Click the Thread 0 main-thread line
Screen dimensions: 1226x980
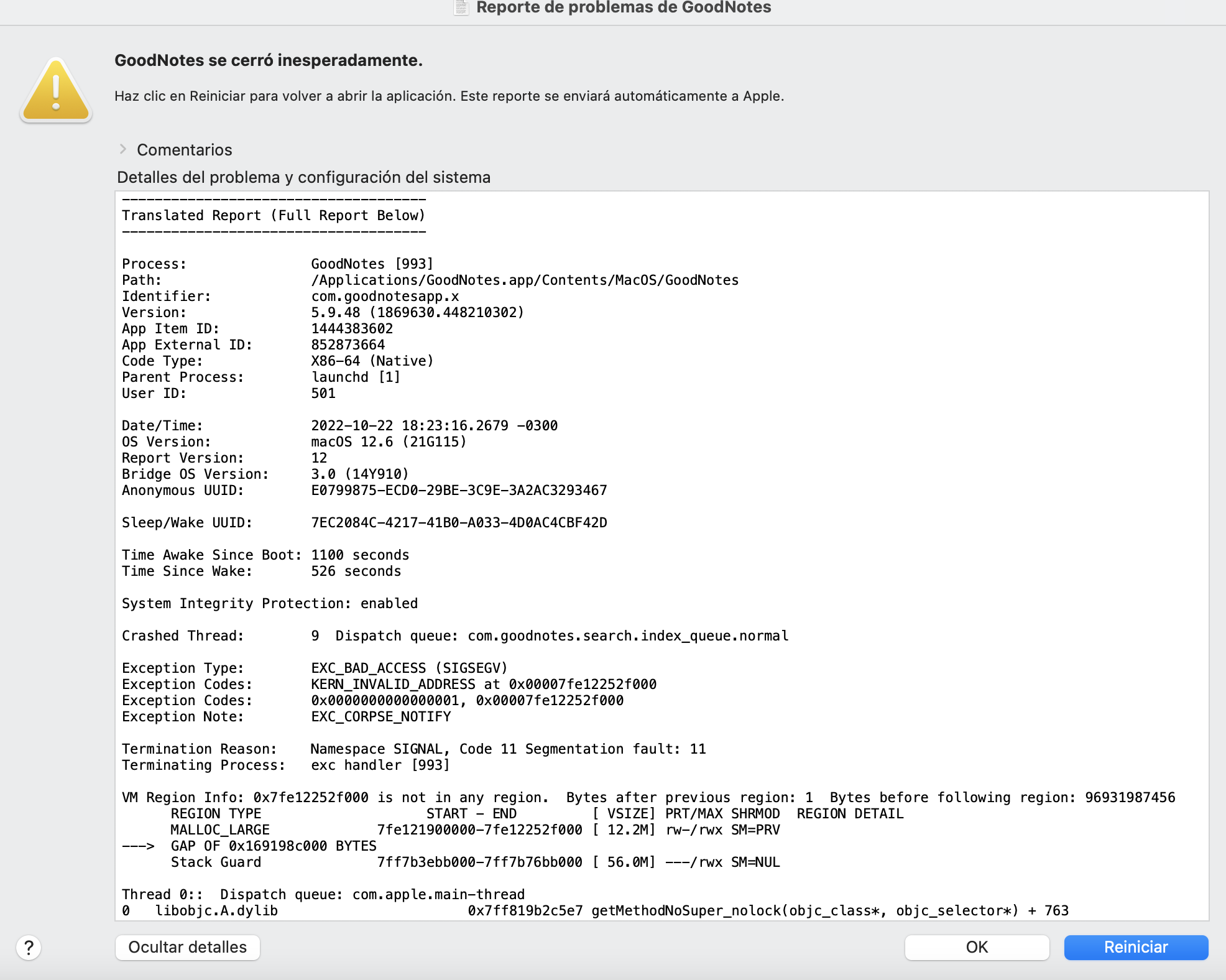323,894
